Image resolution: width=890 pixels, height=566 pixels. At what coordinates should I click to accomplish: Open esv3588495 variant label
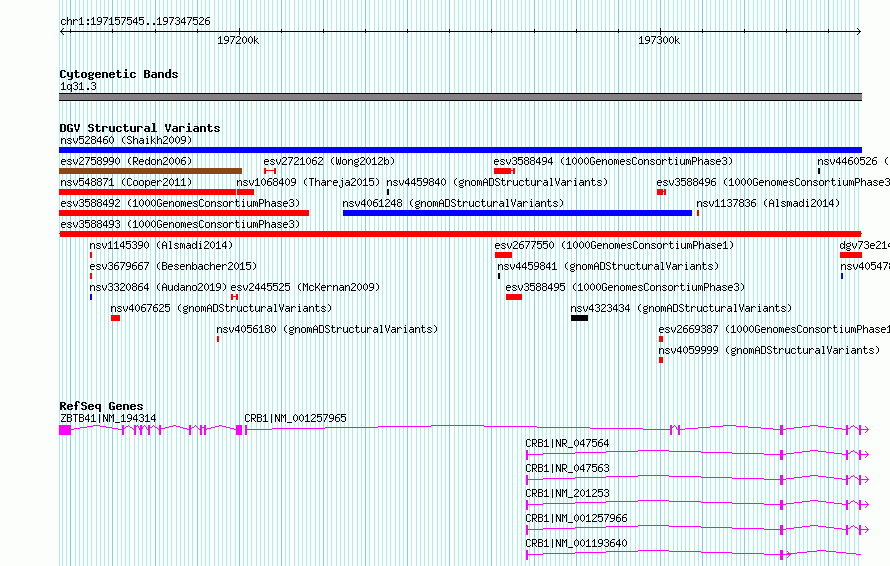pyautogui.click(x=625, y=287)
